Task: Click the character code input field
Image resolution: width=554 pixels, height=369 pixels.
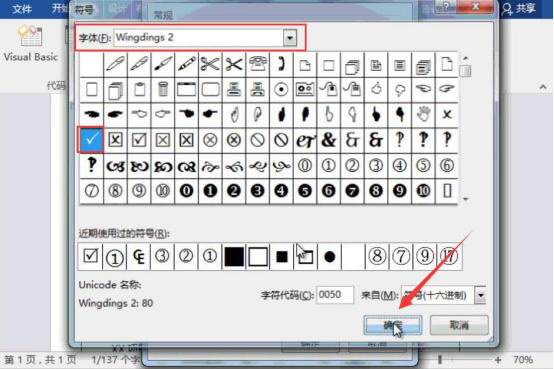Action: (x=335, y=295)
